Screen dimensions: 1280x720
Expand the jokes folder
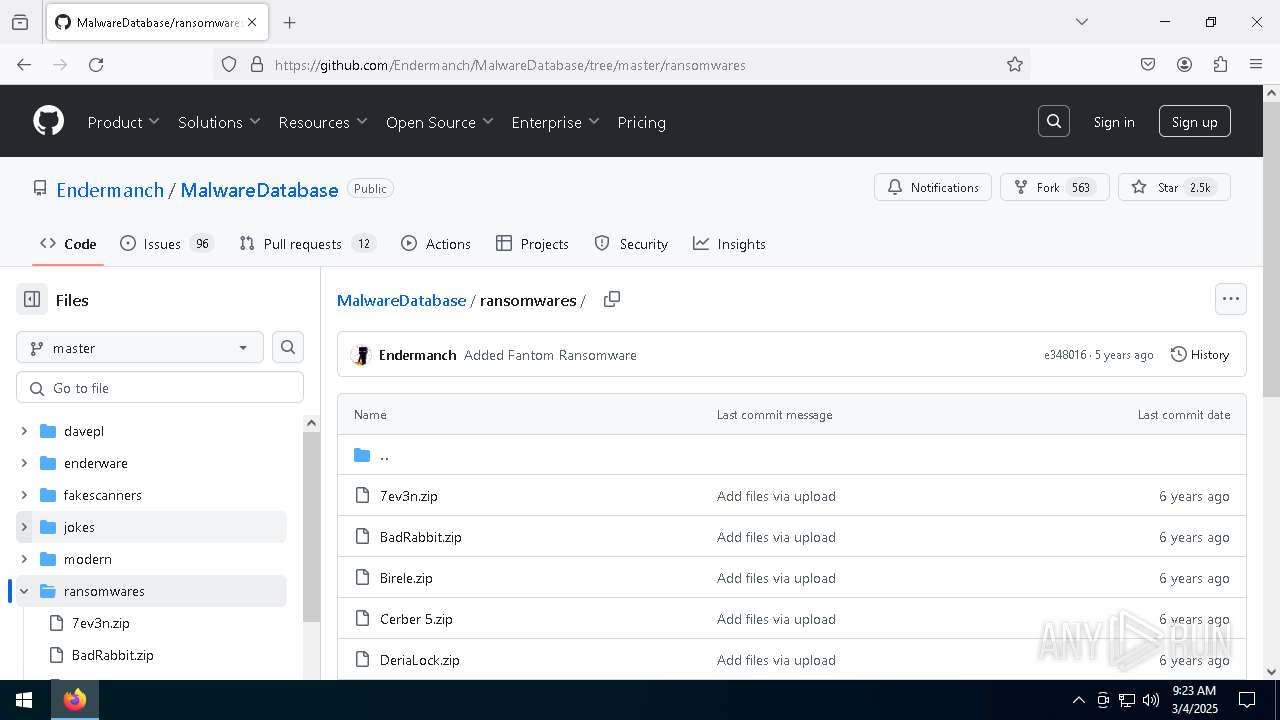[24, 527]
